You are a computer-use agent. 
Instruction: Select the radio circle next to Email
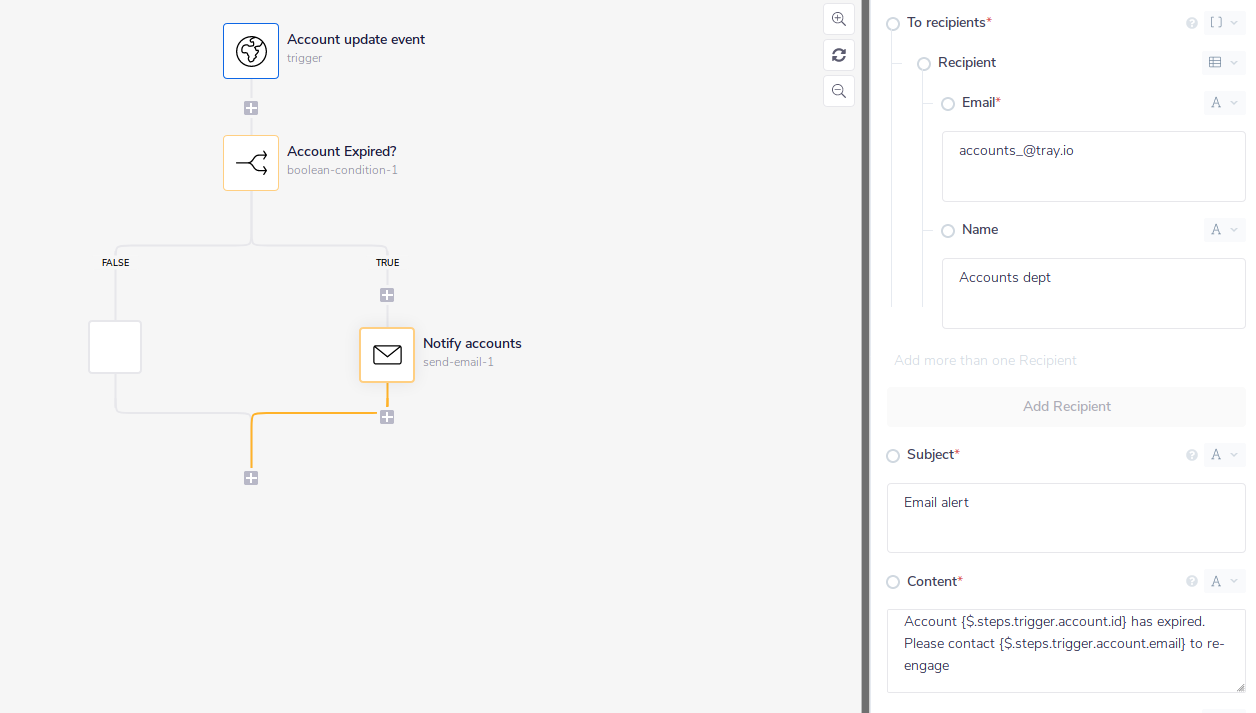click(948, 103)
